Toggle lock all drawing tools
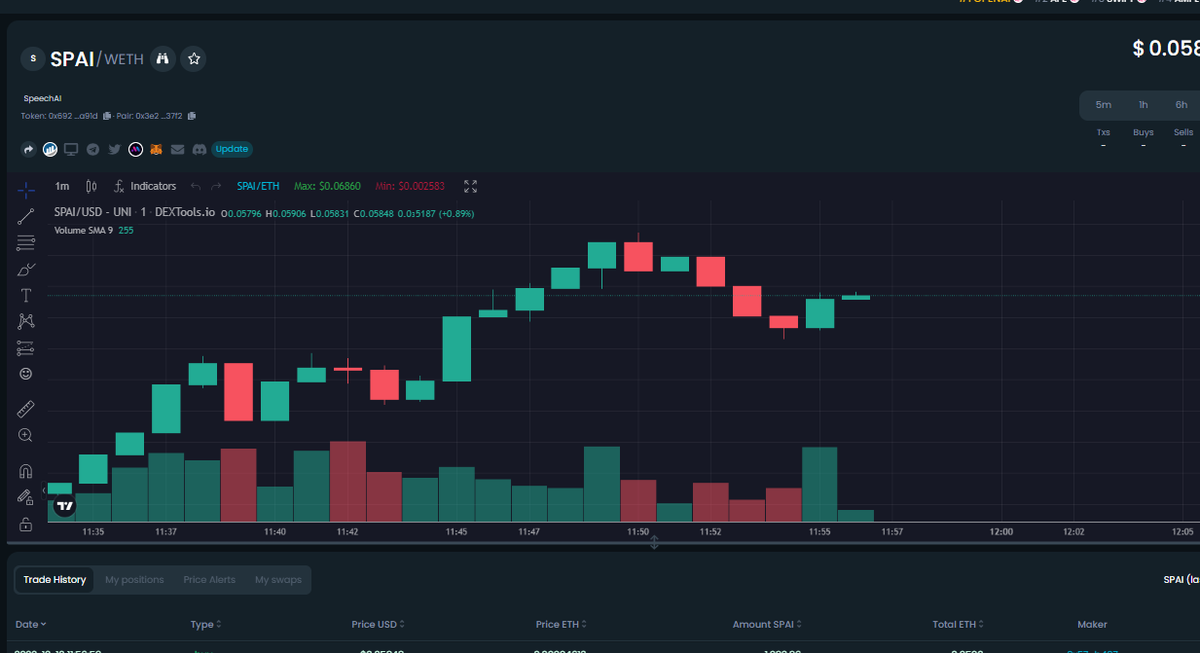 click(x=26, y=524)
